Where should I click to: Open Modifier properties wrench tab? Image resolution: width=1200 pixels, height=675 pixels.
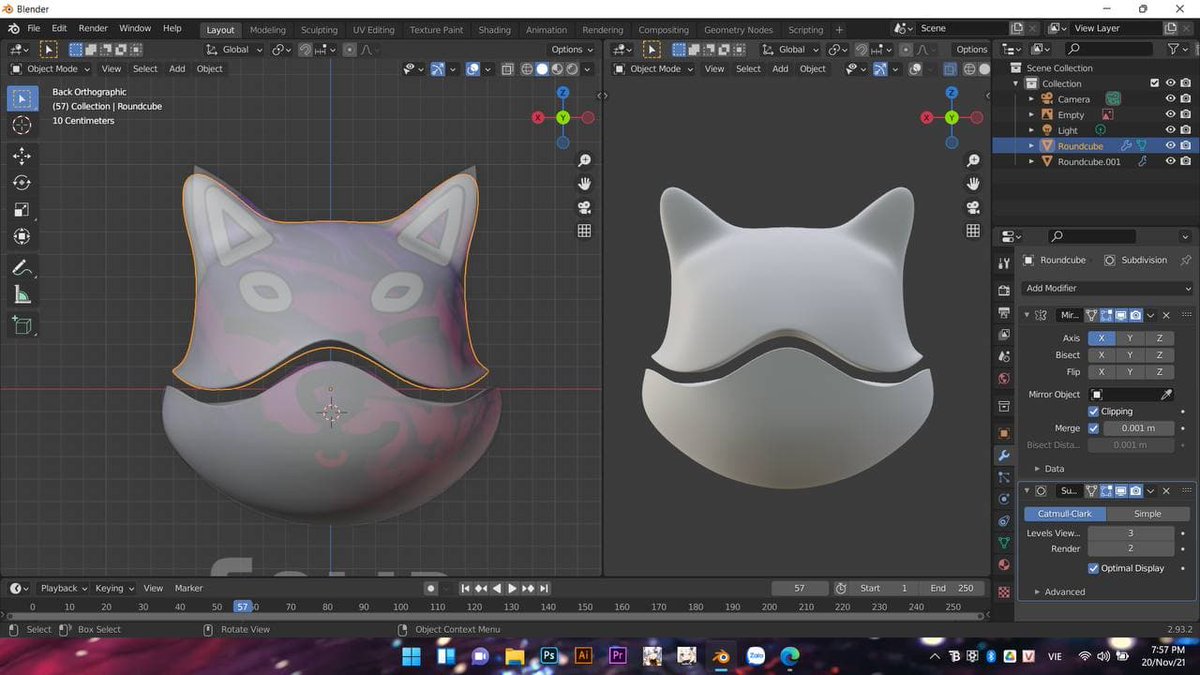[1004, 455]
